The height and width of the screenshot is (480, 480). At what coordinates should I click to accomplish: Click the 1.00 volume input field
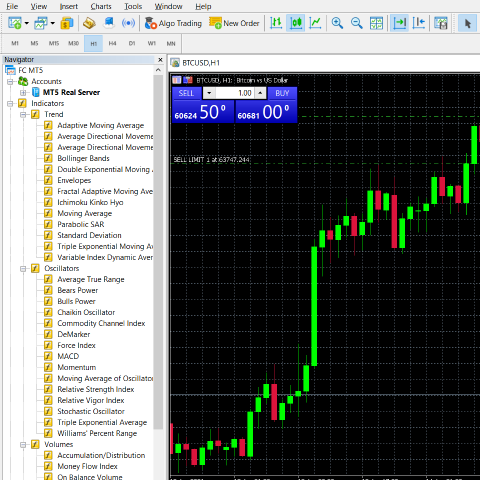point(235,93)
